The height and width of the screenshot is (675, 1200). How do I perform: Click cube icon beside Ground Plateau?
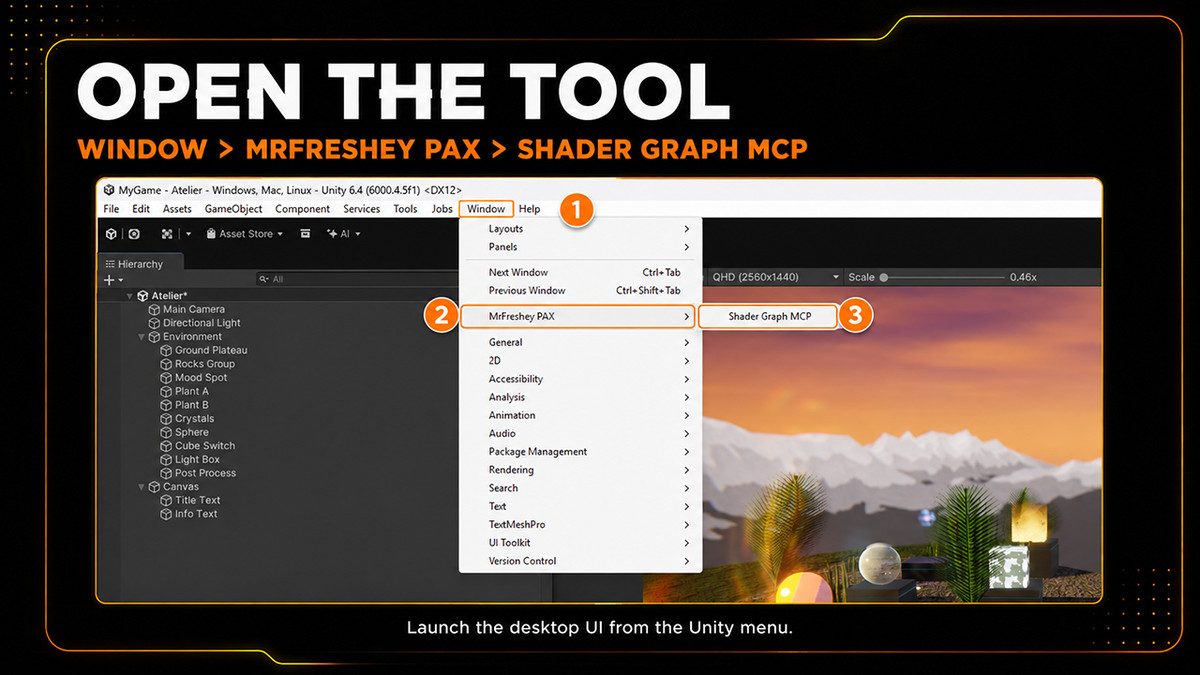[x=167, y=351]
